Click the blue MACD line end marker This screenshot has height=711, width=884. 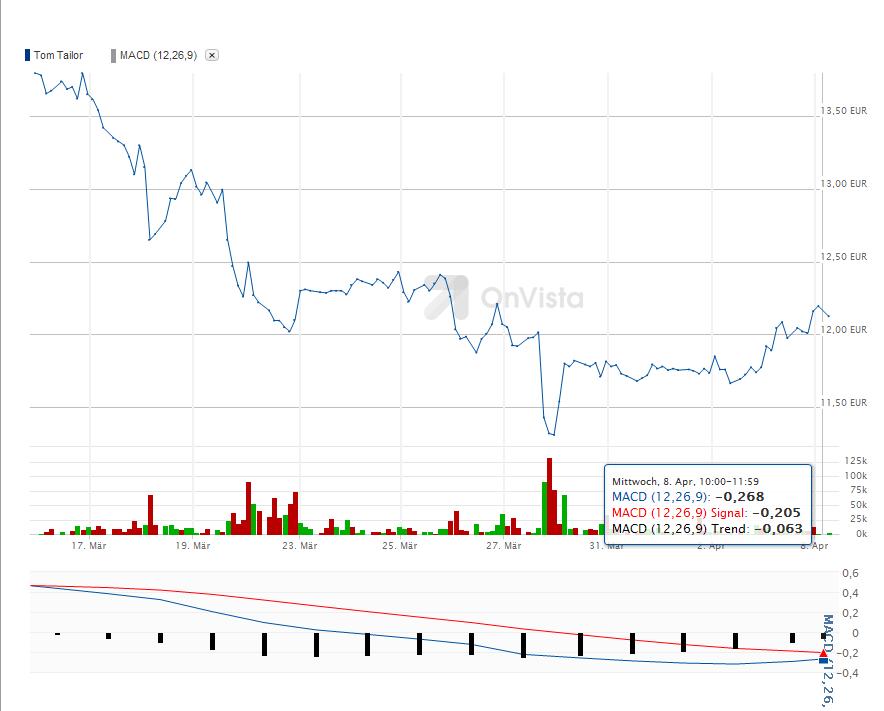tap(824, 660)
